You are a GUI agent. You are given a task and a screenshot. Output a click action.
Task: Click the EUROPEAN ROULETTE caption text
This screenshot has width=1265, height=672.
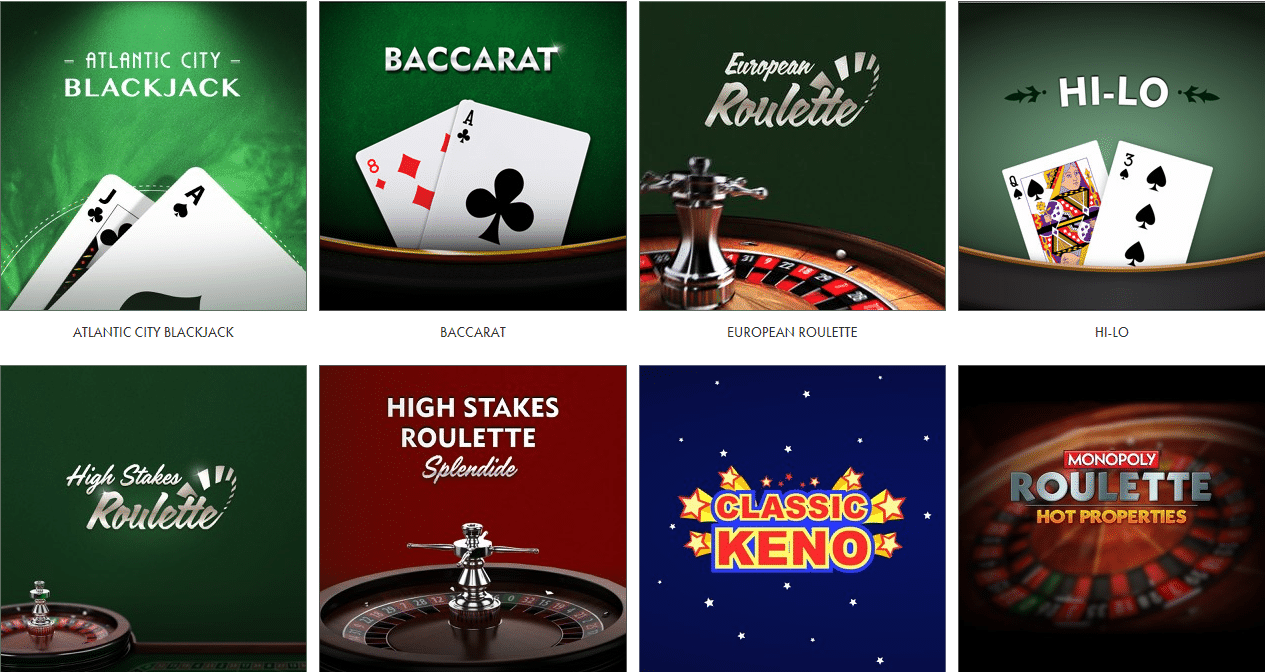pos(792,332)
